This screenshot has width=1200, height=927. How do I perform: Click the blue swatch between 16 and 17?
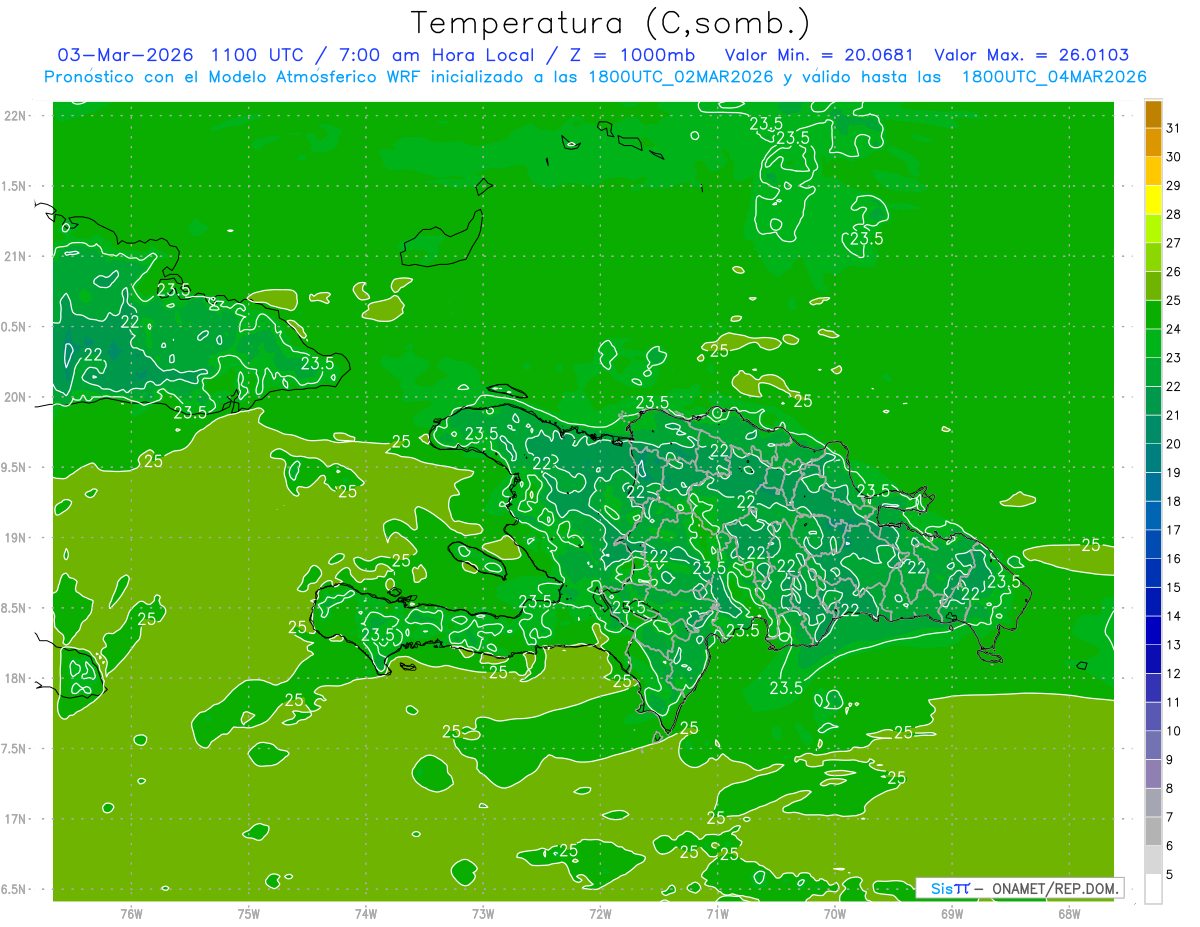pos(1153,544)
